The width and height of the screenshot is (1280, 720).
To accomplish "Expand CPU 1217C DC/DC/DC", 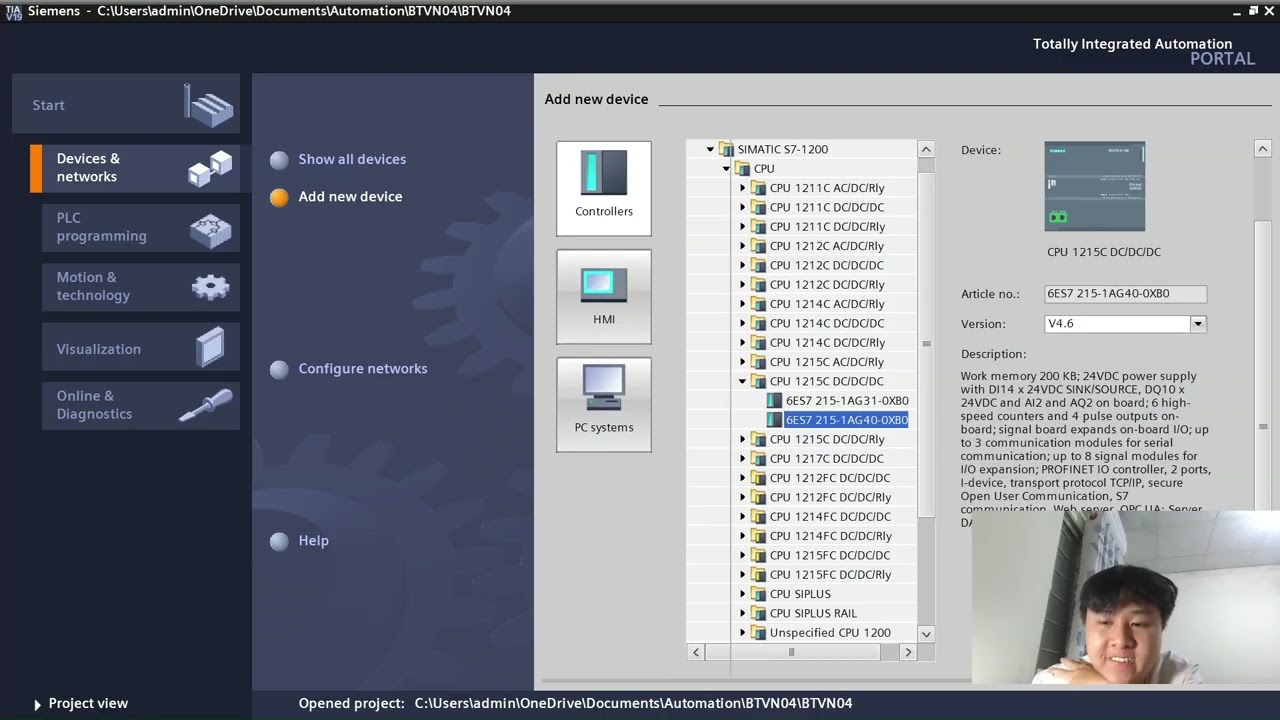I will (743, 459).
